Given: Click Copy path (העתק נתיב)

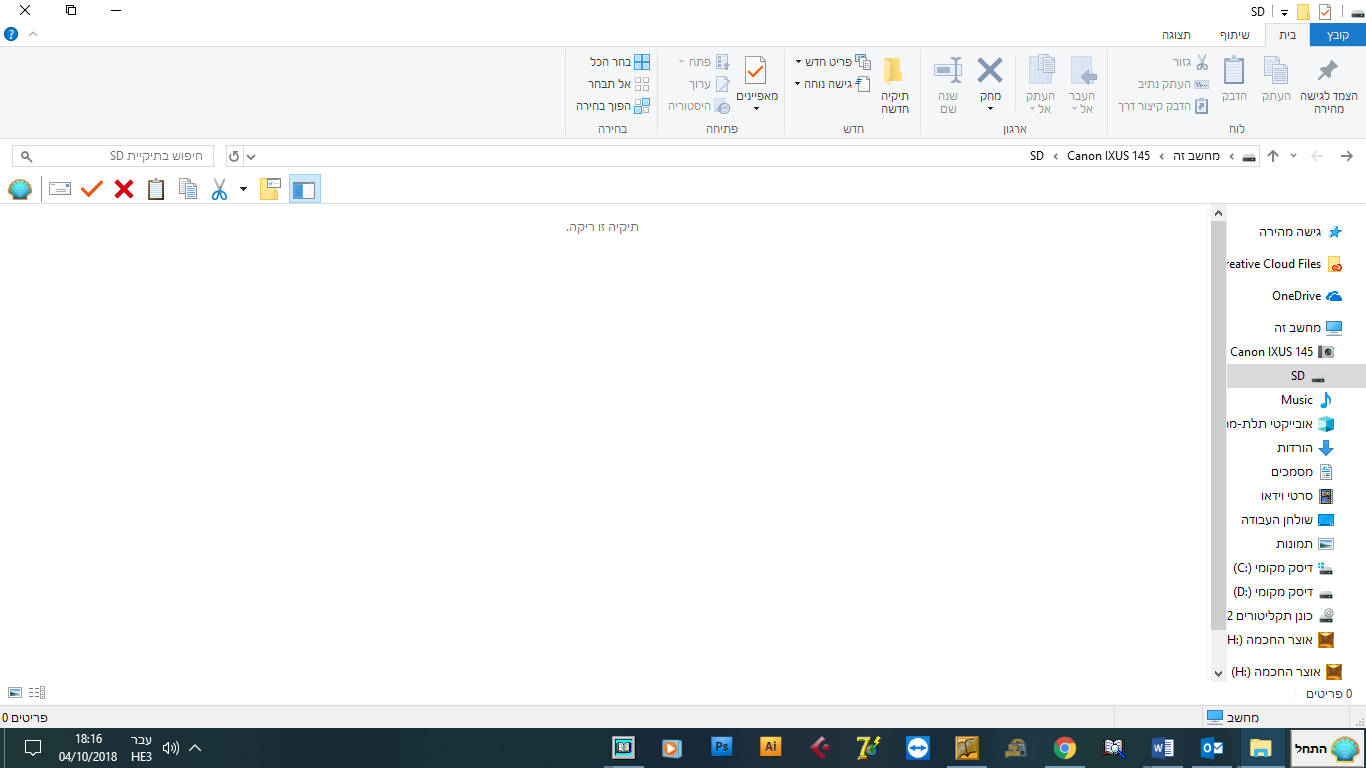Looking at the screenshot, I should click(x=1173, y=84).
